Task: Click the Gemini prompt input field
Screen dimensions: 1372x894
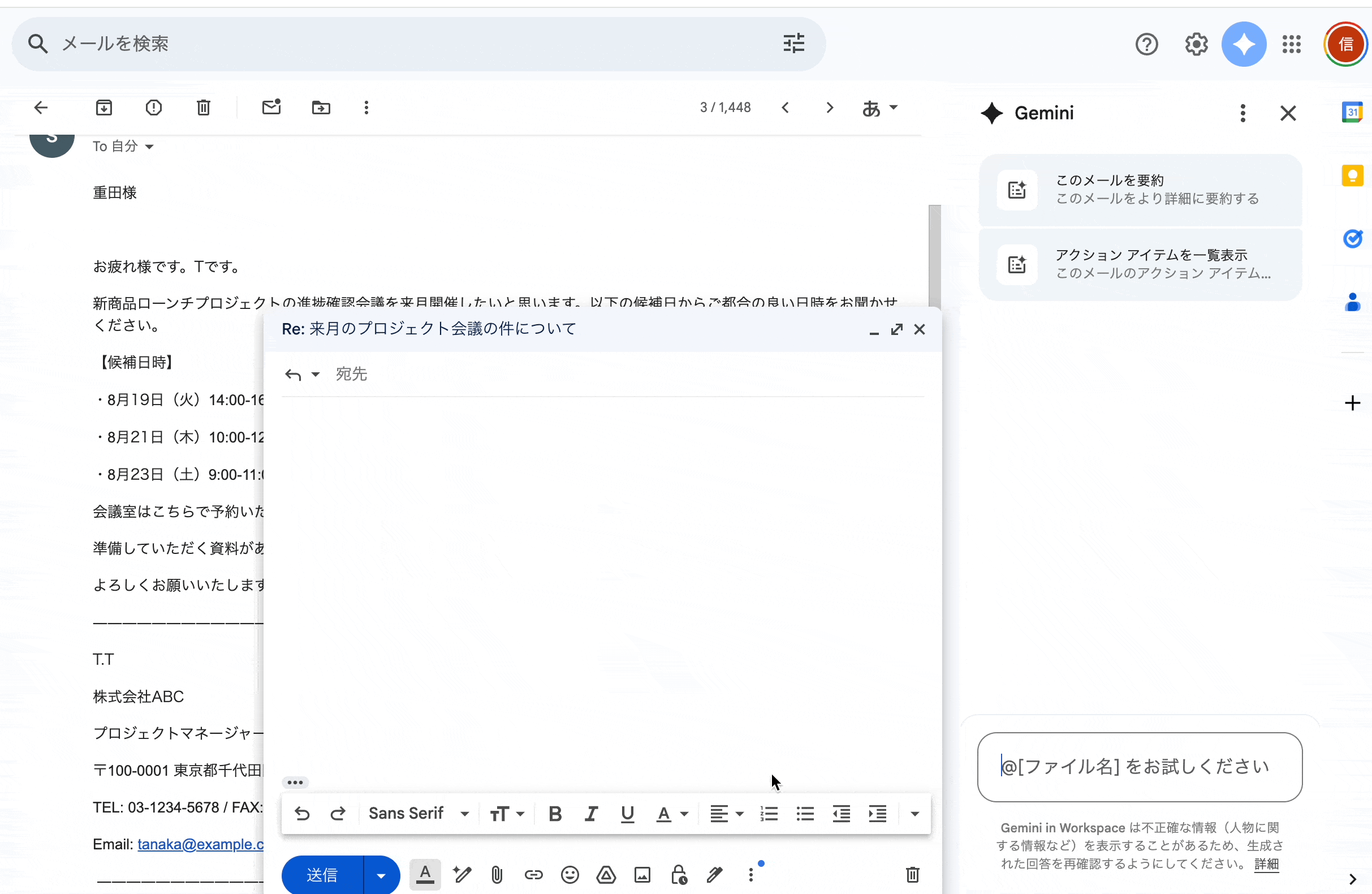Action: coord(1139,767)
